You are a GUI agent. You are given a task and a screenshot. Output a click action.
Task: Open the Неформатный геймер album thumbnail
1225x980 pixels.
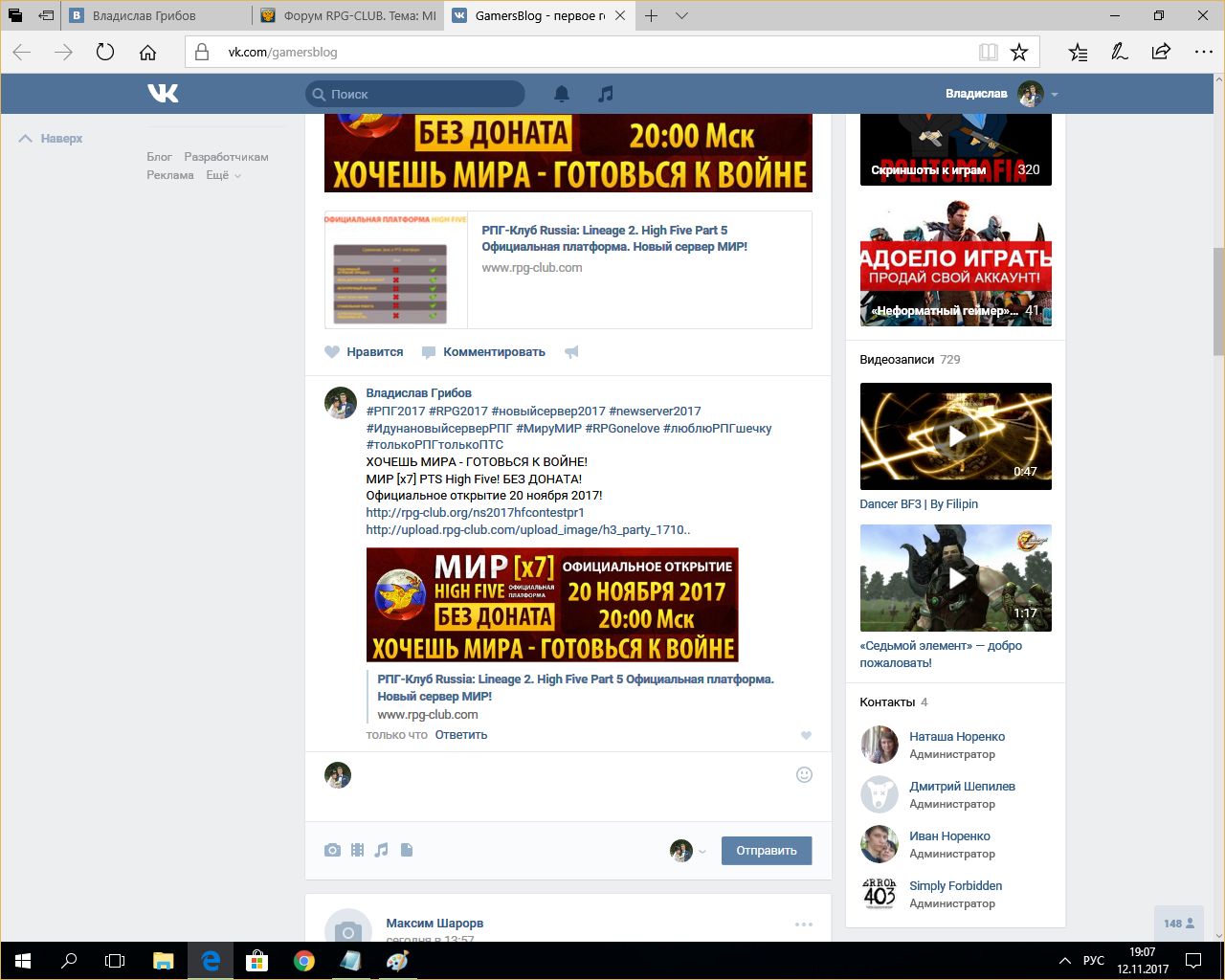(956, 263)
